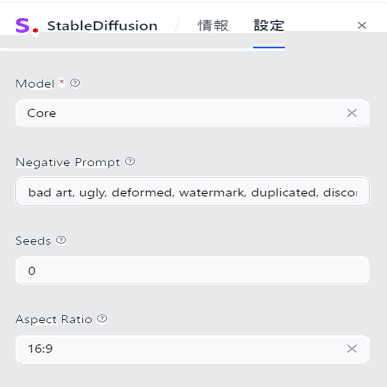Image resolution: width=387 pixels, height=387 pixels.
Task: Select the 設定 tab
Action: pos(269,26)
